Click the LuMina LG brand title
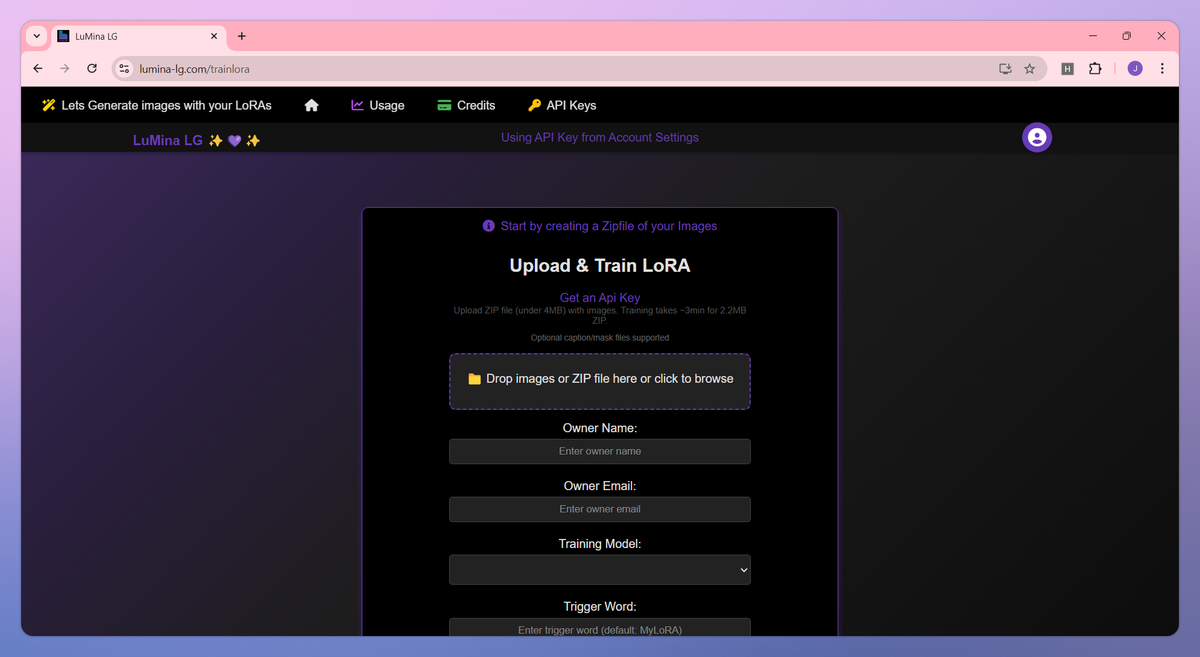 (x=197, y=141)
